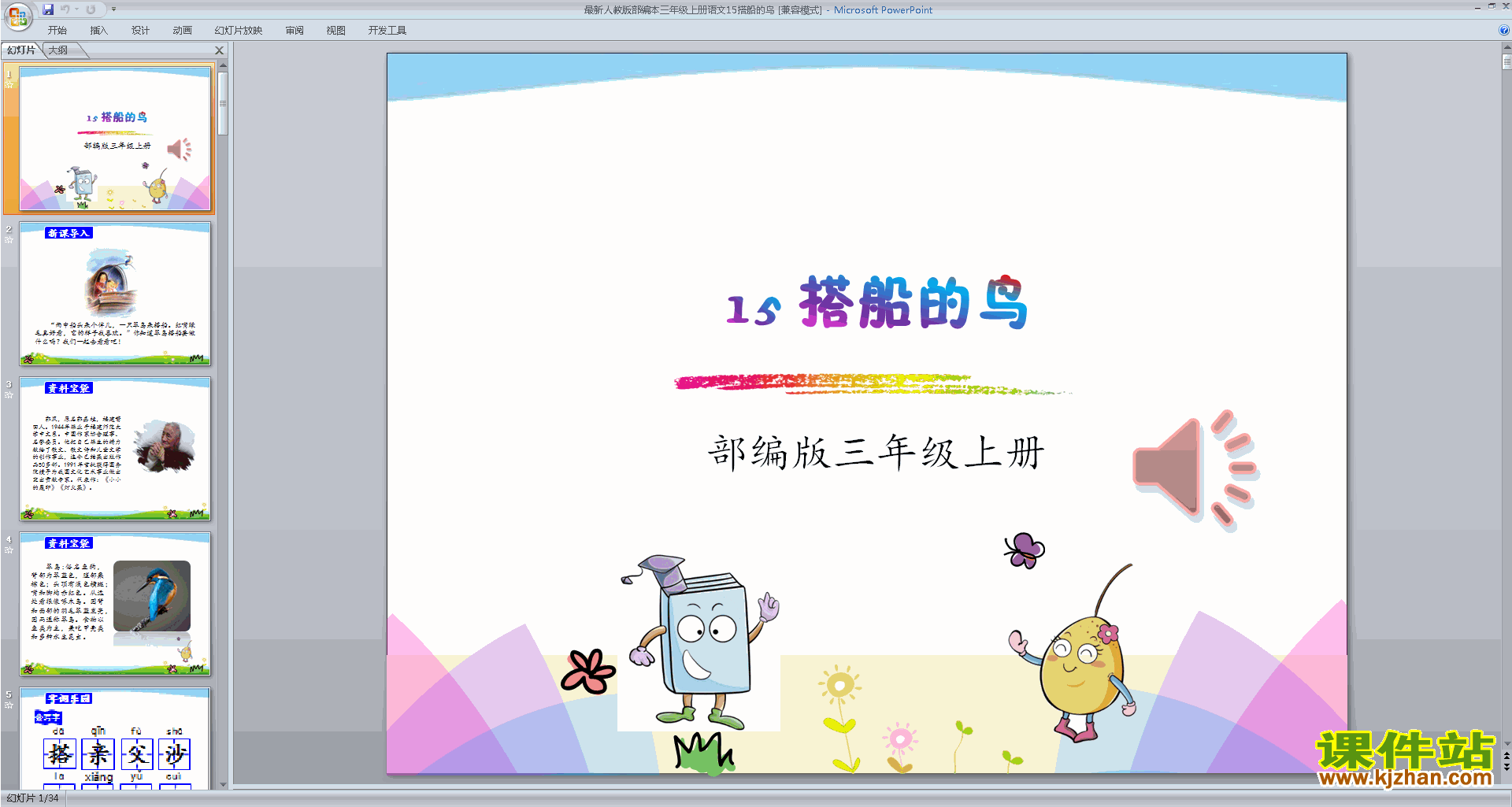Open the 幻灯片放映 ribbon tab
Screen dimensions: 1512x807
pos(239,31)
